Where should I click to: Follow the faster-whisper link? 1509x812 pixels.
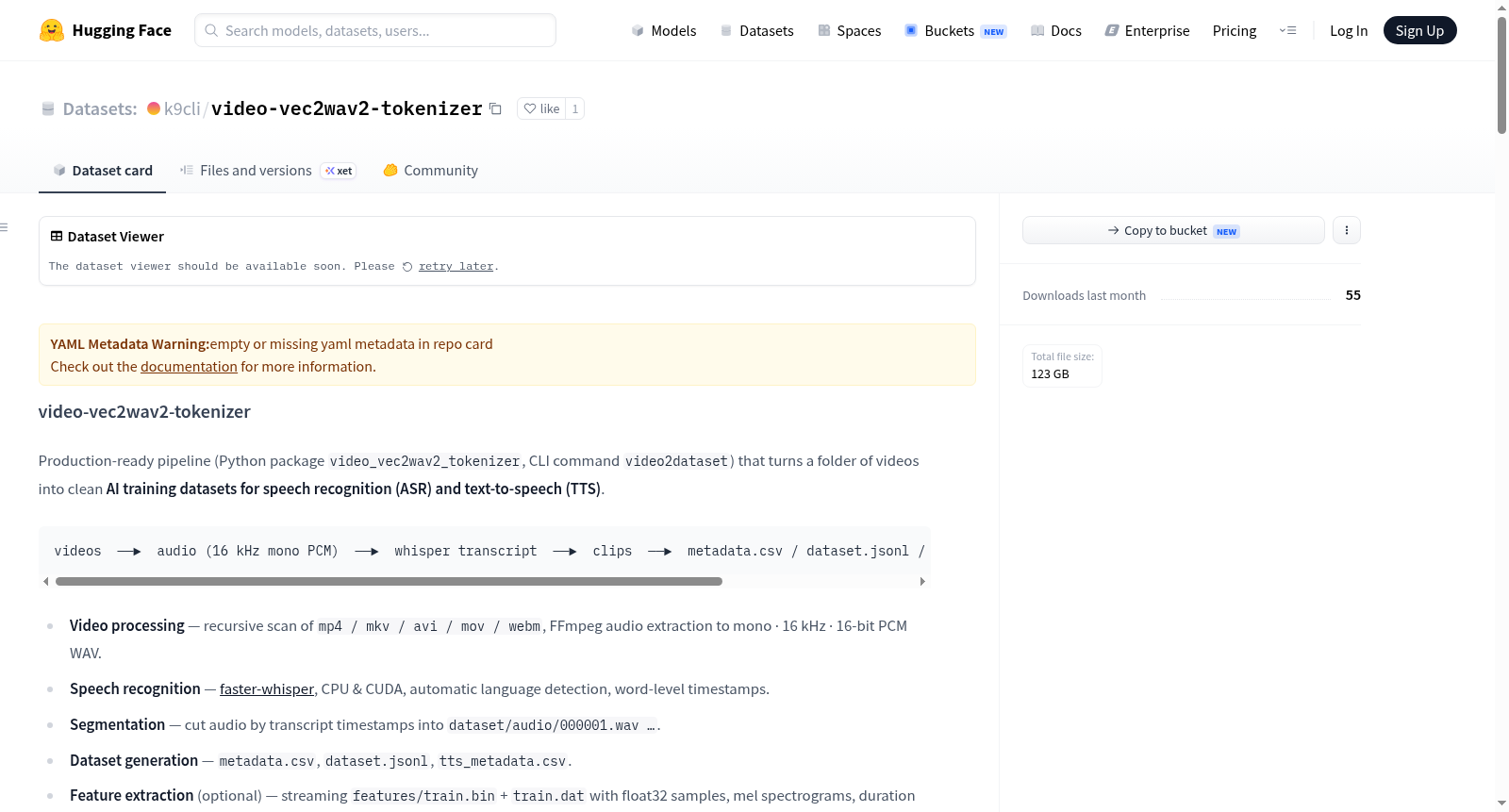click(x=267, y=689)
